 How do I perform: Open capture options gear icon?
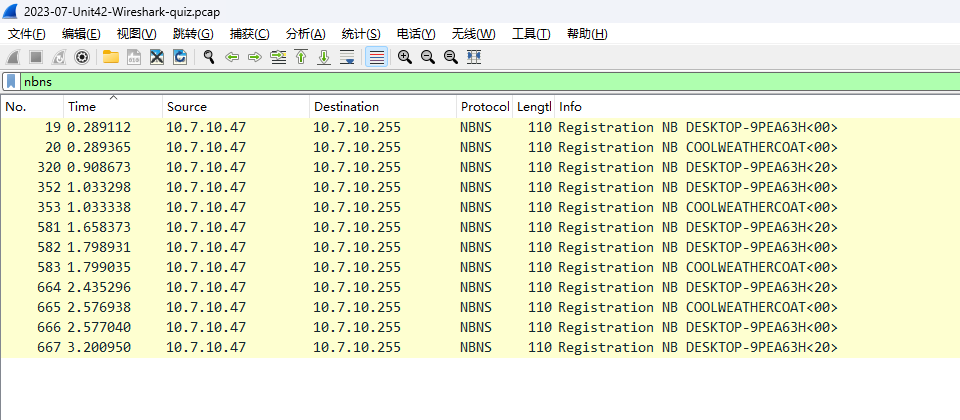click(81, 58)
